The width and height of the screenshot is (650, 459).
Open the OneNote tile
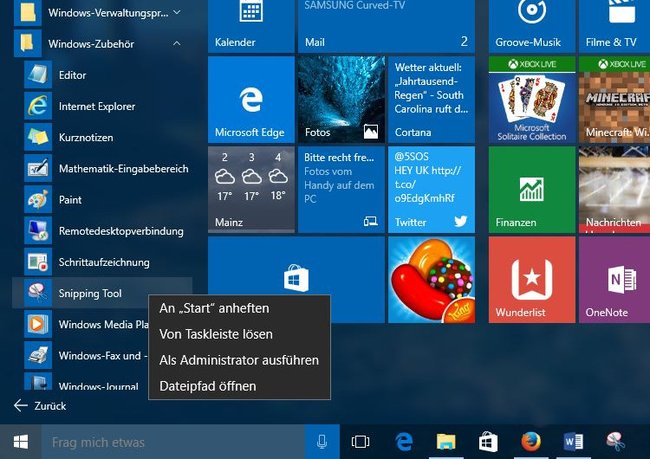pyautogui.click(x=614, y=279)
